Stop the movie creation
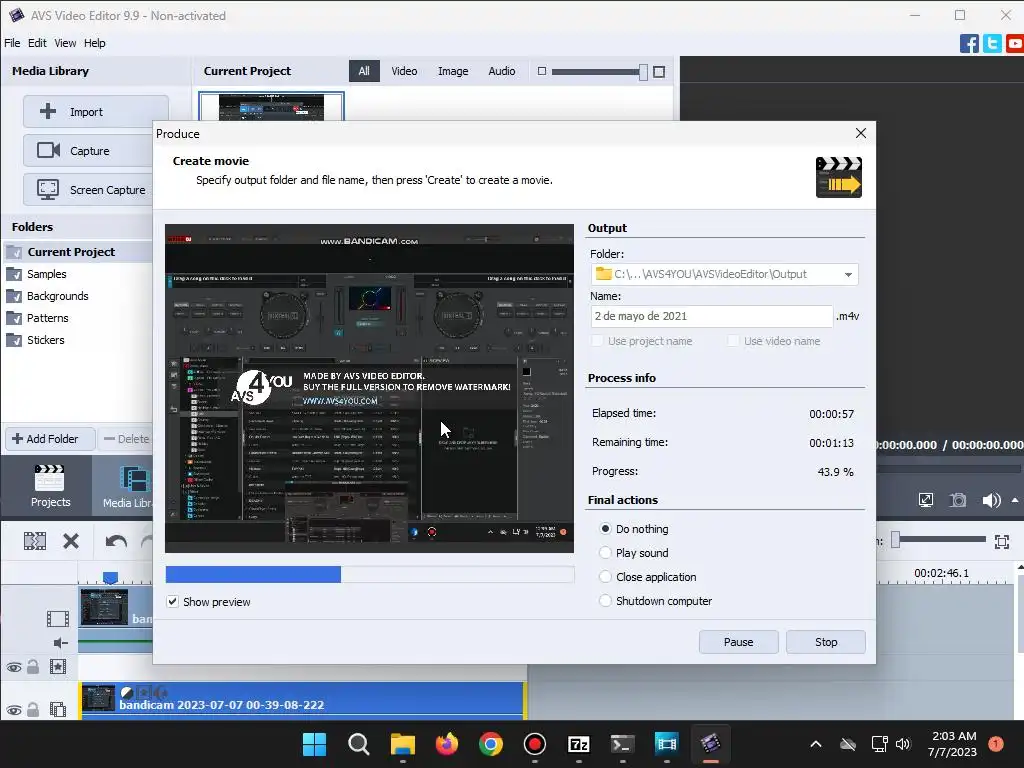The height and width of the screenshot is (768, 1024). click(x=826, y=642)
